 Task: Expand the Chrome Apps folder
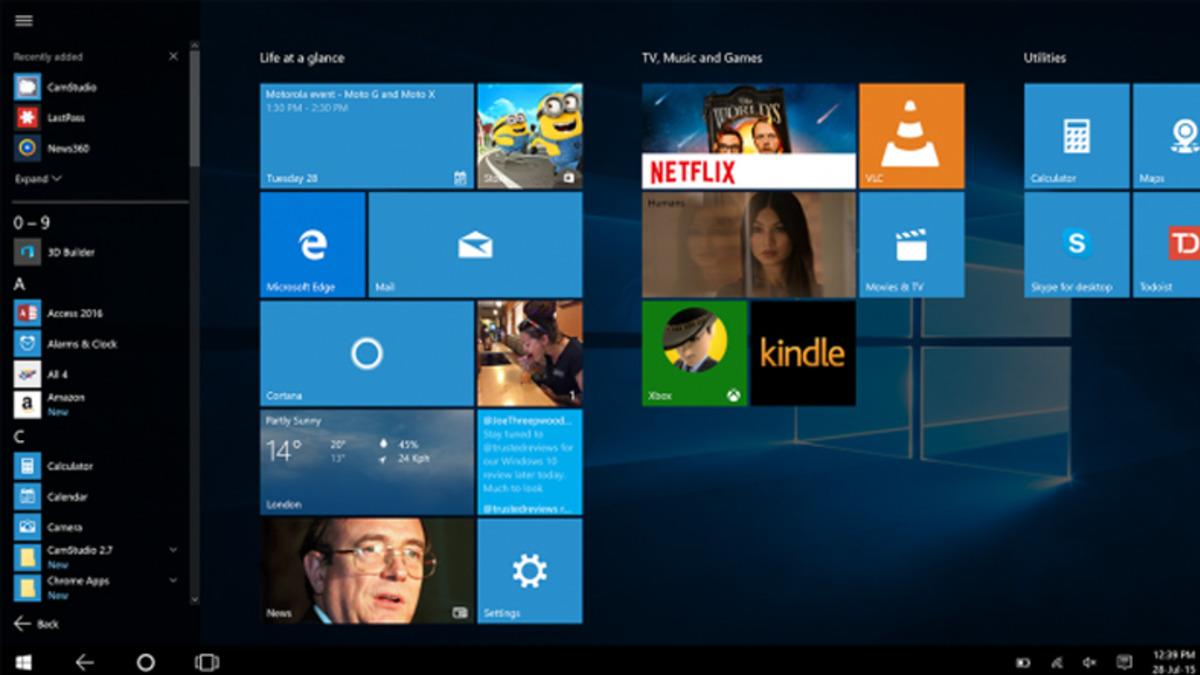coord(173,580)
